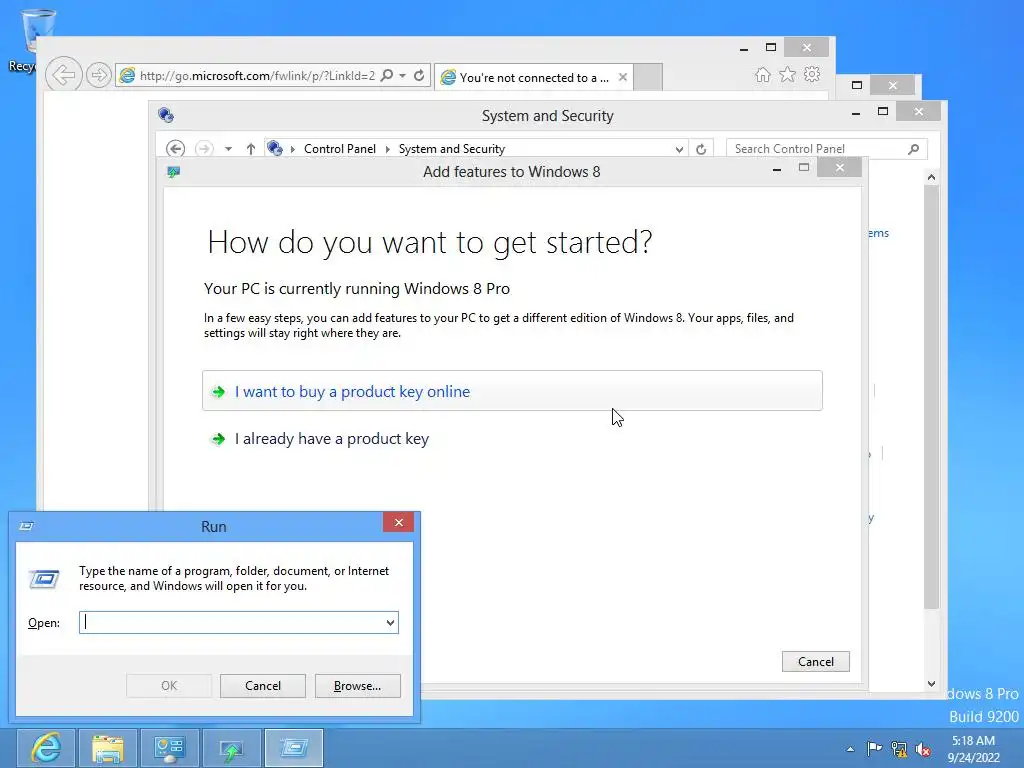The height and width of the screenshot is (768, 1024).
Task: Open a new tab in Internet Explorer
Action: coord(648,77)
